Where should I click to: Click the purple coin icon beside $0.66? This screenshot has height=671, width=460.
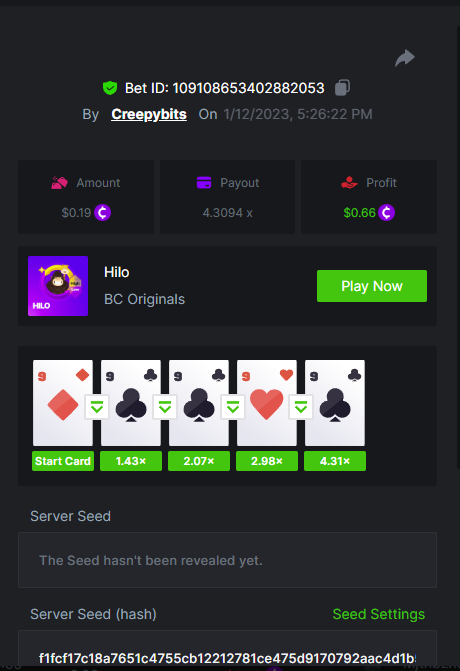(386, 212)
